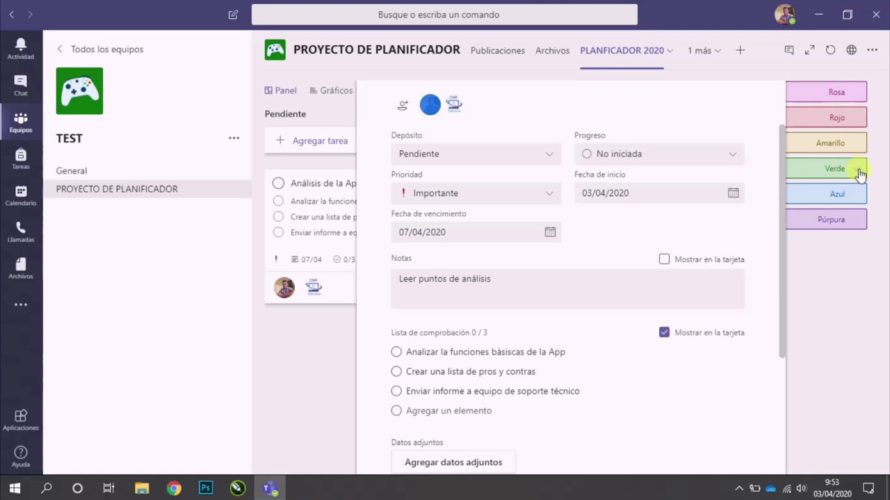
Task: Switch to Panel view
Action: click(x=280, y=90)
